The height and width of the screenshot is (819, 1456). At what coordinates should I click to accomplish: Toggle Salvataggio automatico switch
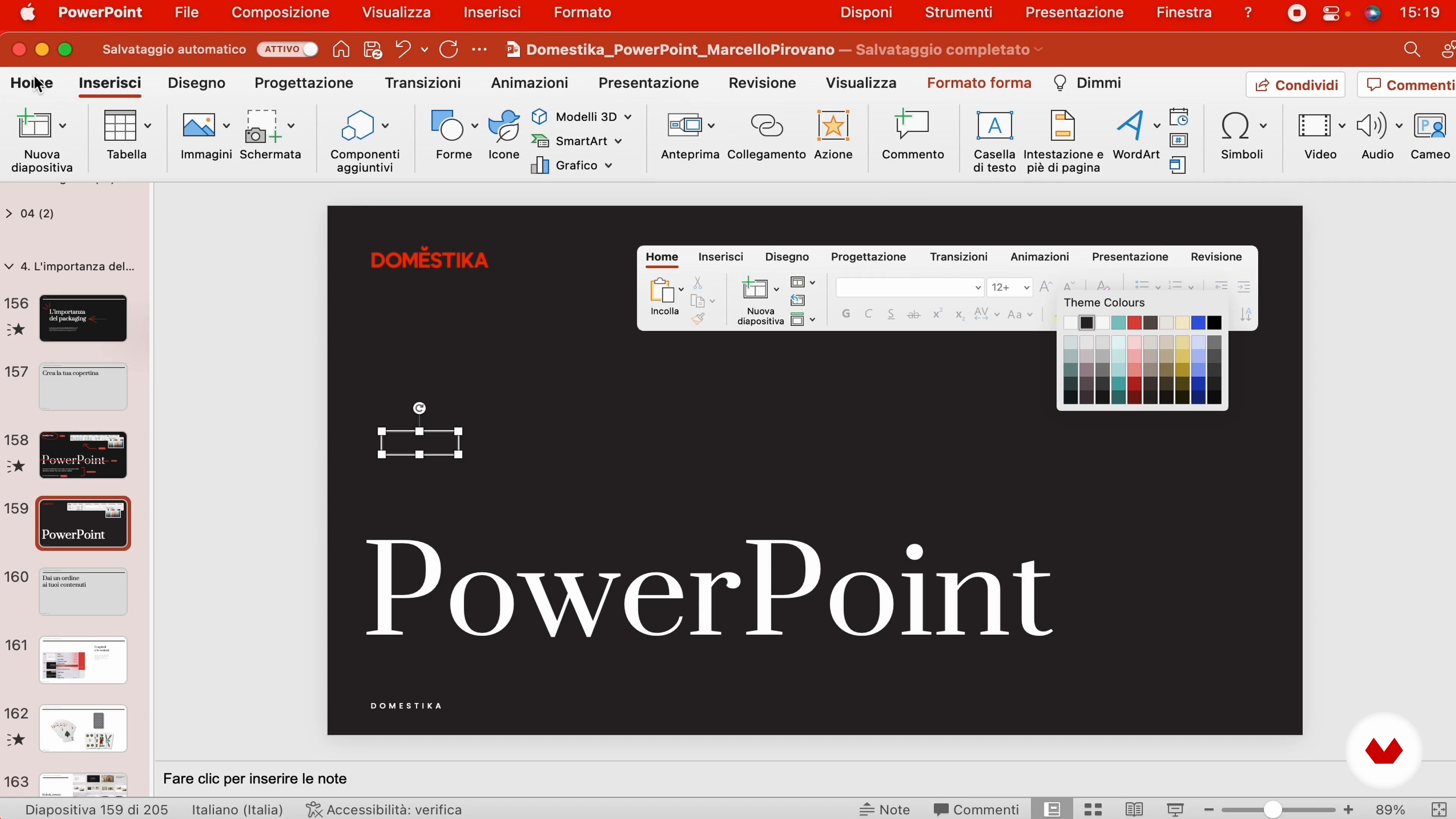pyautogui.click(x=288, y=50)
